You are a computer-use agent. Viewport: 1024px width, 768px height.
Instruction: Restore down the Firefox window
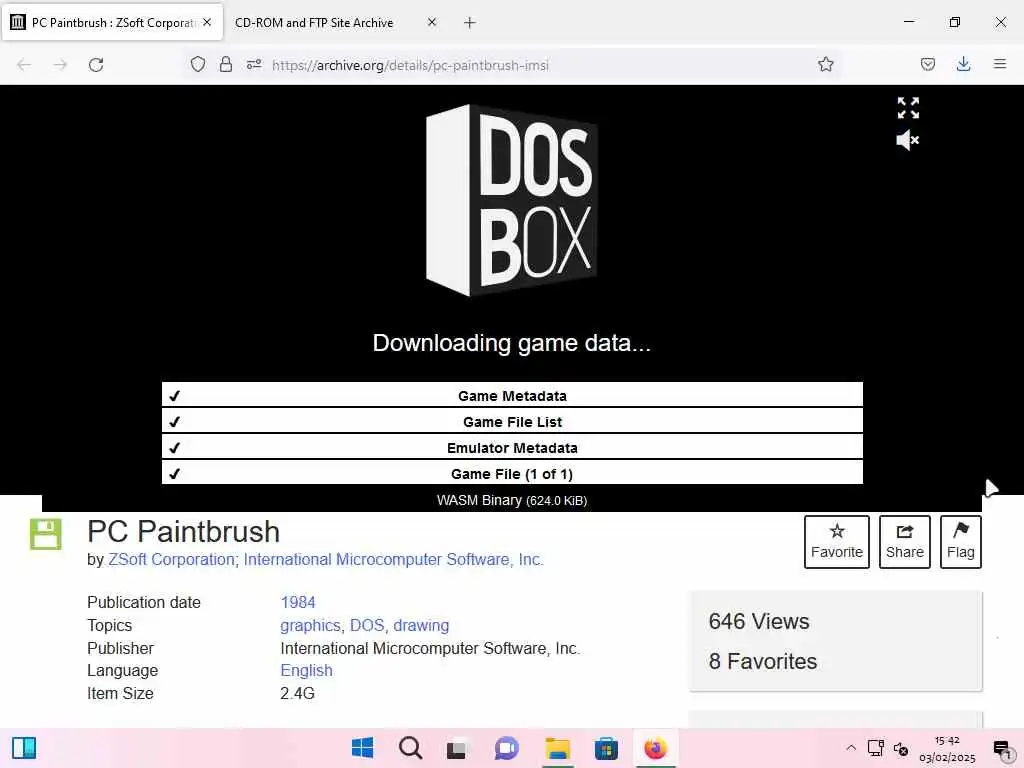click(x=955, y=22)
